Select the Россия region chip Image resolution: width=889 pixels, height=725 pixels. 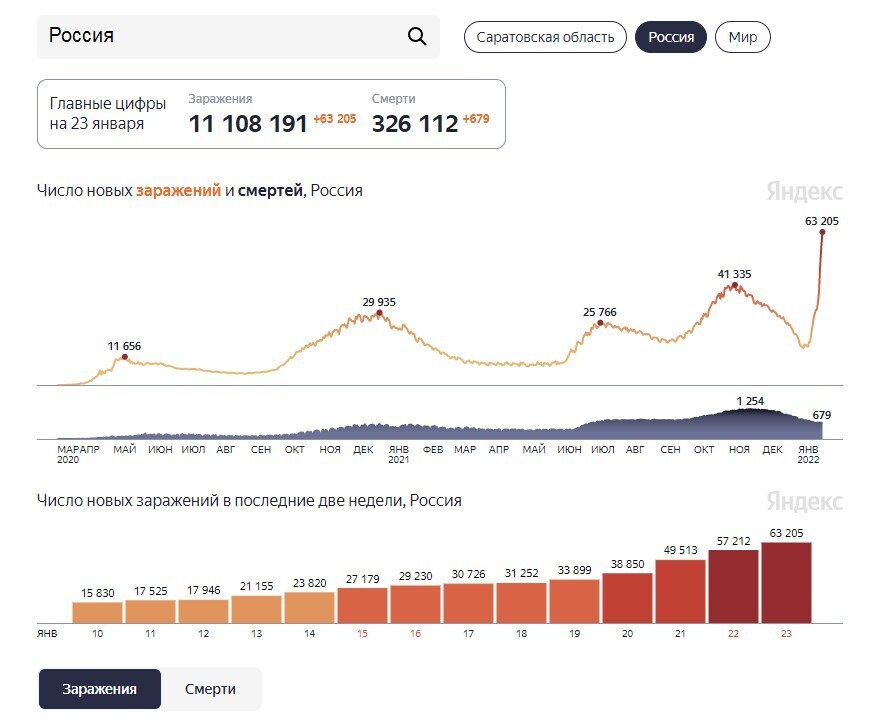tap(671, 38)
